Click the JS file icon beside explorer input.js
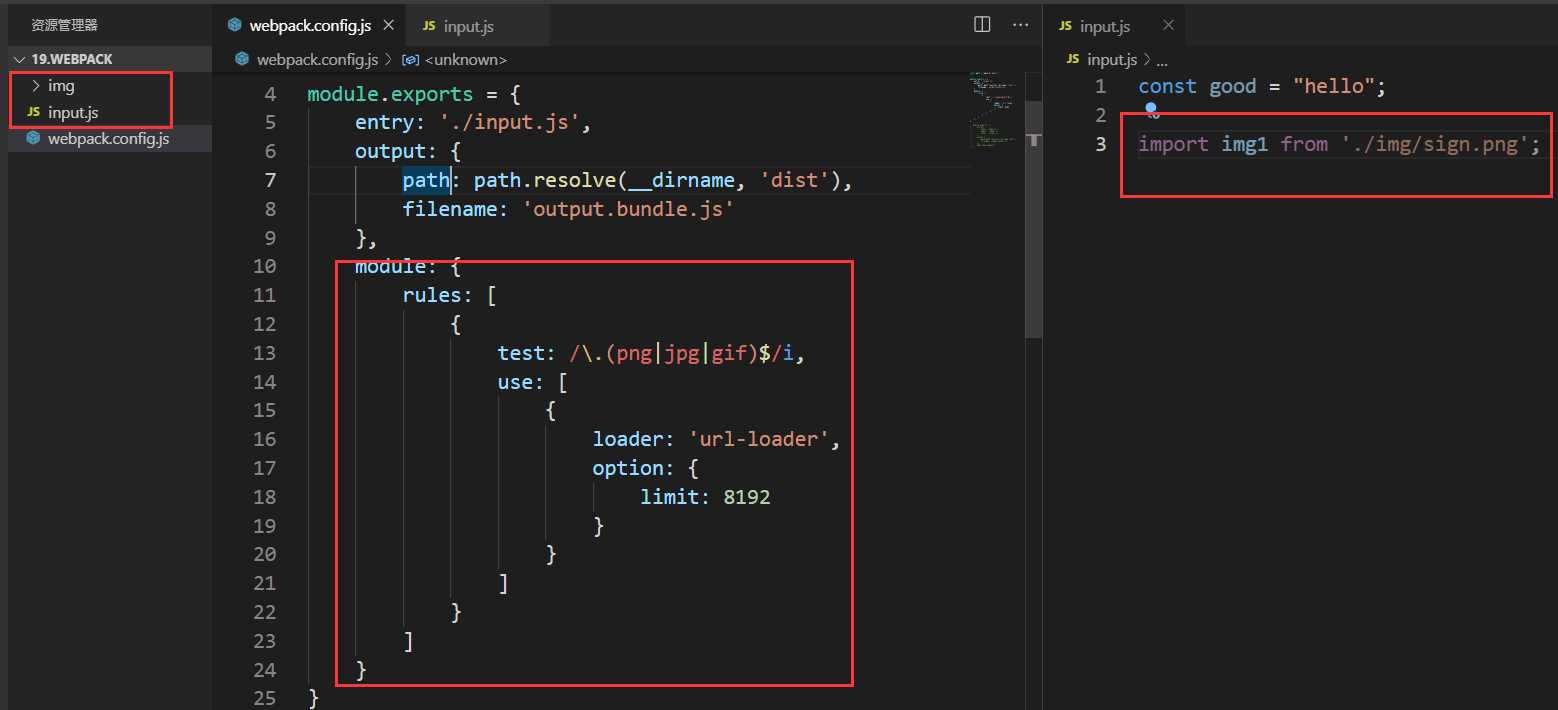This screenshot has width=1558, height=710. pyautogui.click(x=33, y=112)
